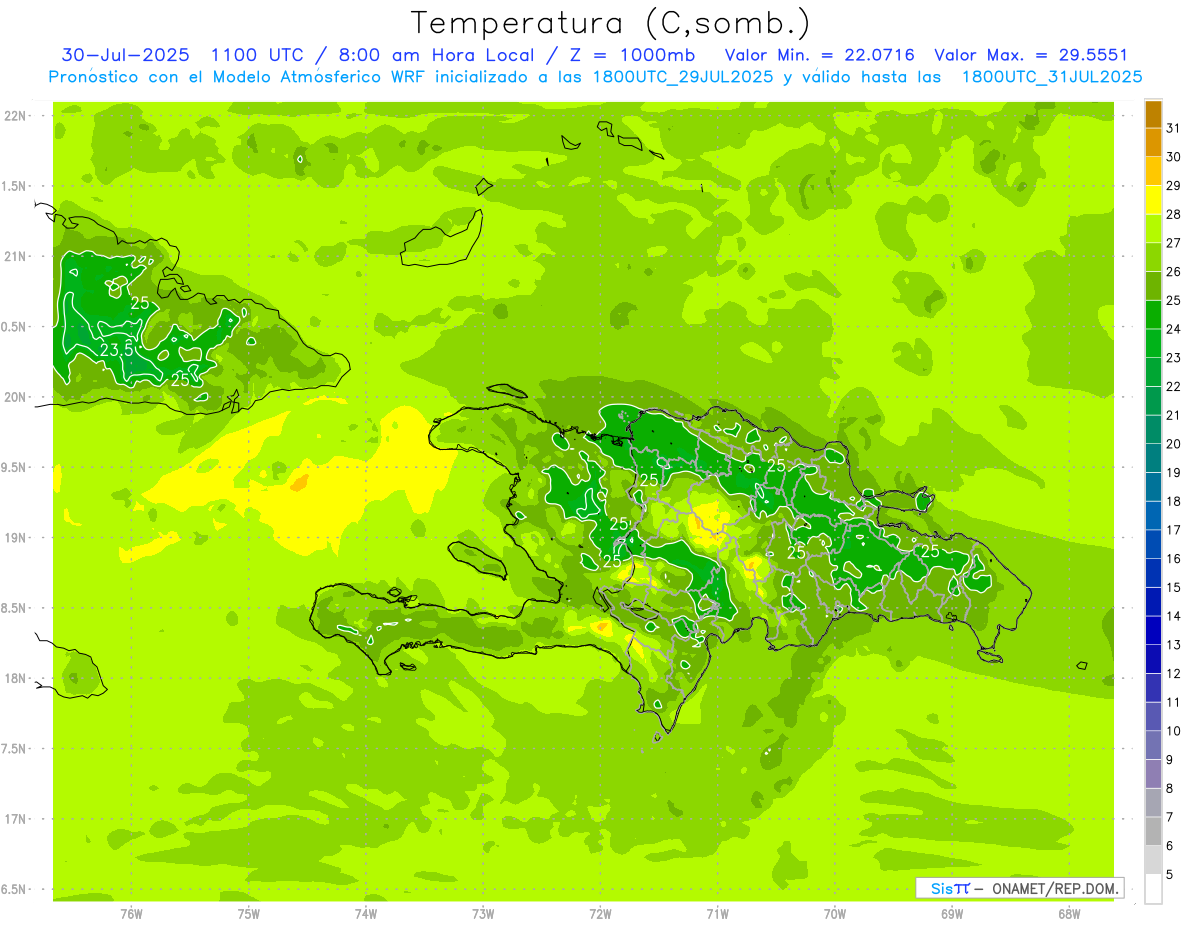1200x927 pixels.
Task: Select initialization time '1800UTC_29JUL2025'
Action: pos(683,77)
